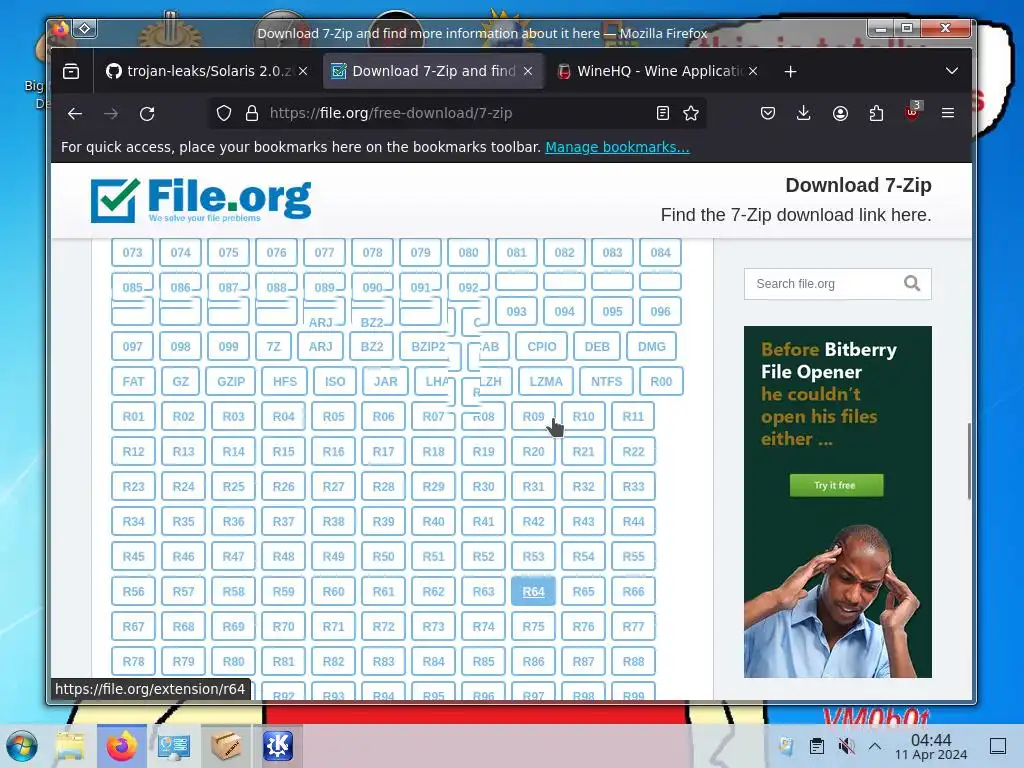This screenshot has width=1024, height=768.
Task: Open the NTFS extension link
Action: pyautogui.click(x=606, y=381)
